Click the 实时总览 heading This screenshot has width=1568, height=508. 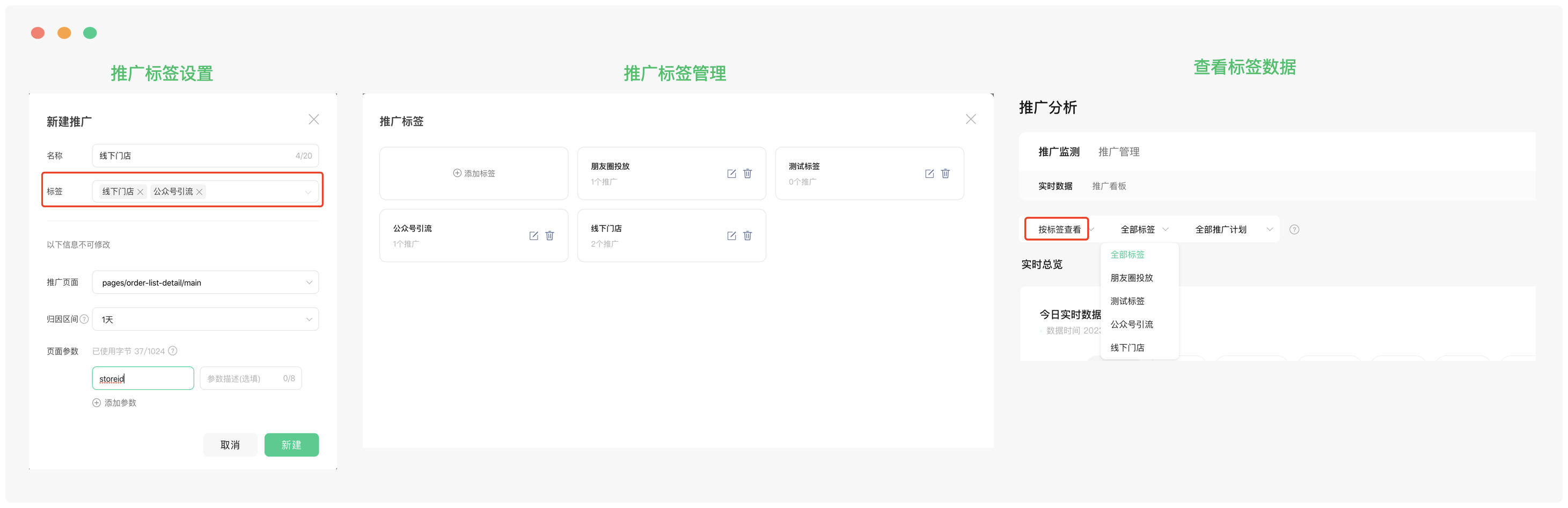[x=1042, y=264]
